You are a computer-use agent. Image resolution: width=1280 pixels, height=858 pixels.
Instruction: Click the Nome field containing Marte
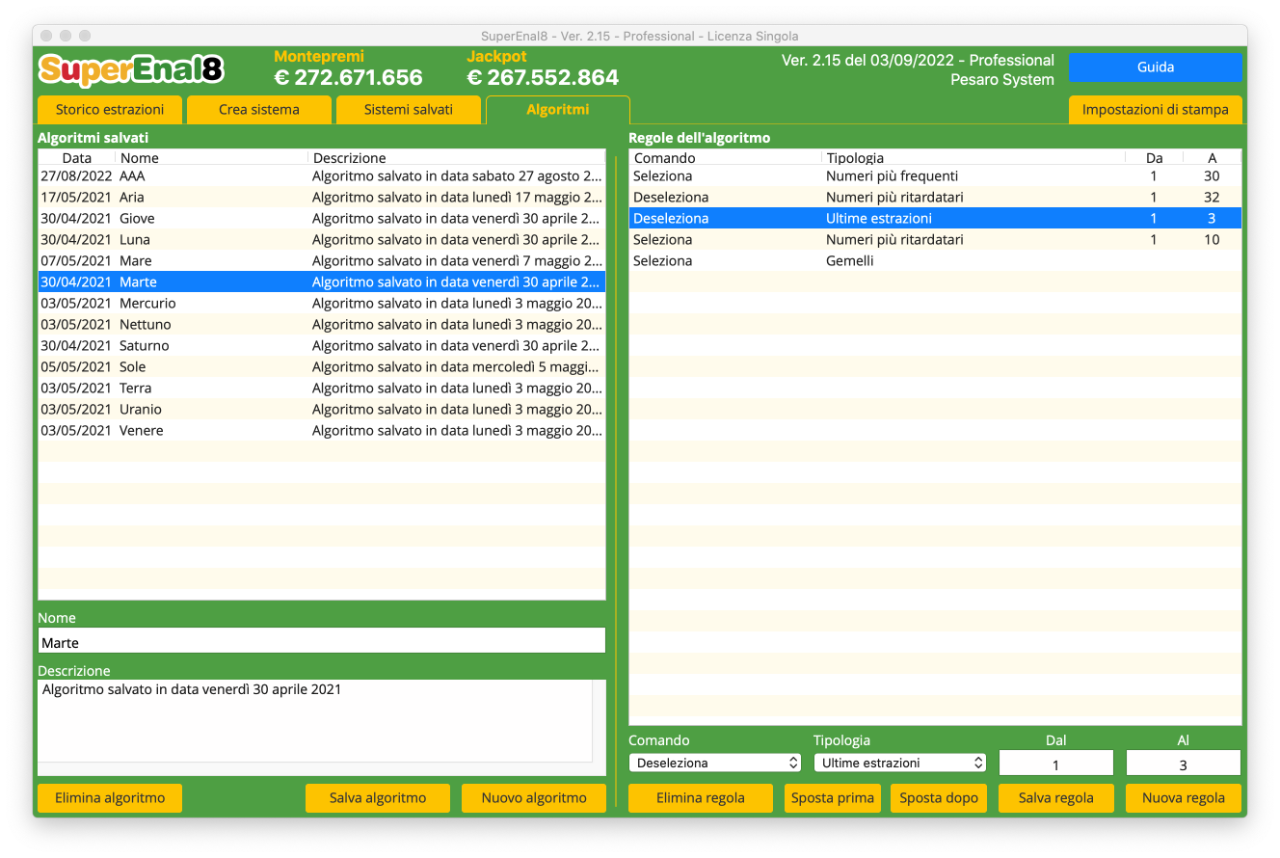click(x=322, y=641)
